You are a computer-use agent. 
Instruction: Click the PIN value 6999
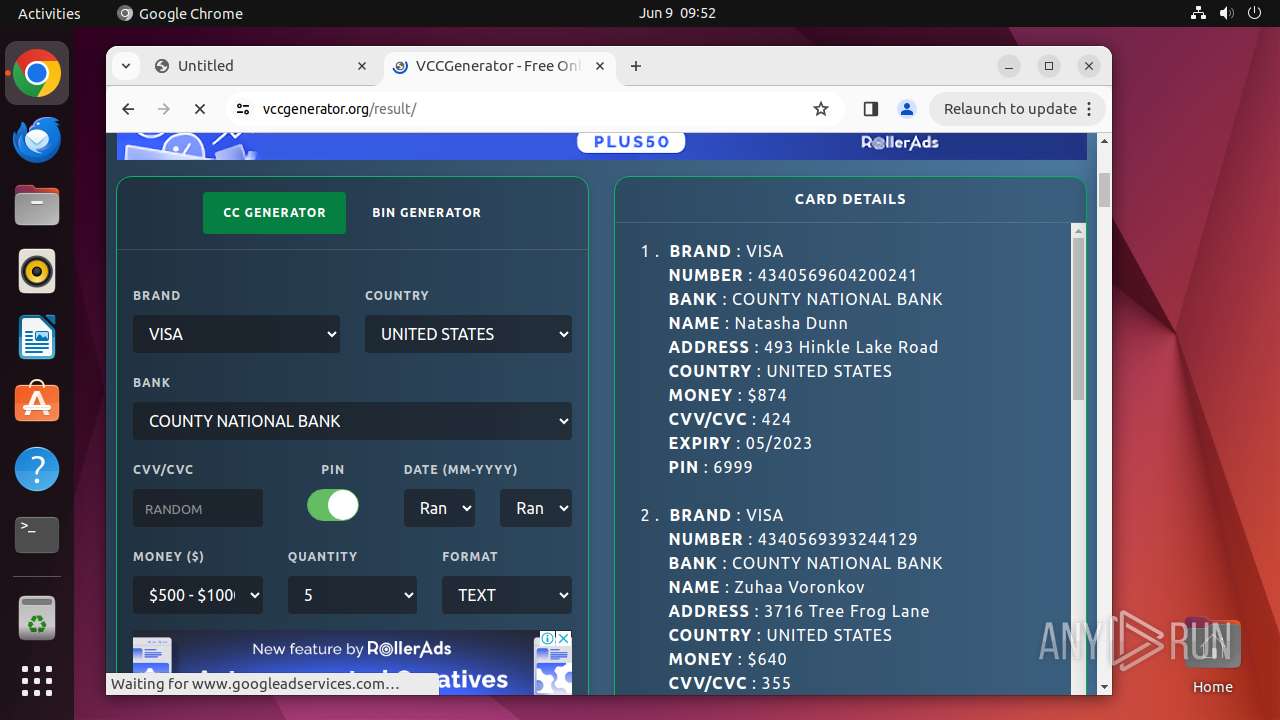733,467
